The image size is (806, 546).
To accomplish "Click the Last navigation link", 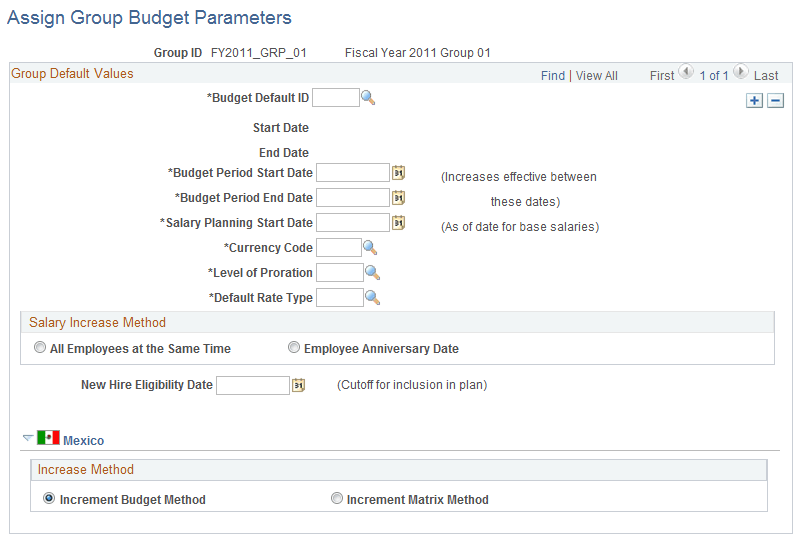I will tap(766, 76).
